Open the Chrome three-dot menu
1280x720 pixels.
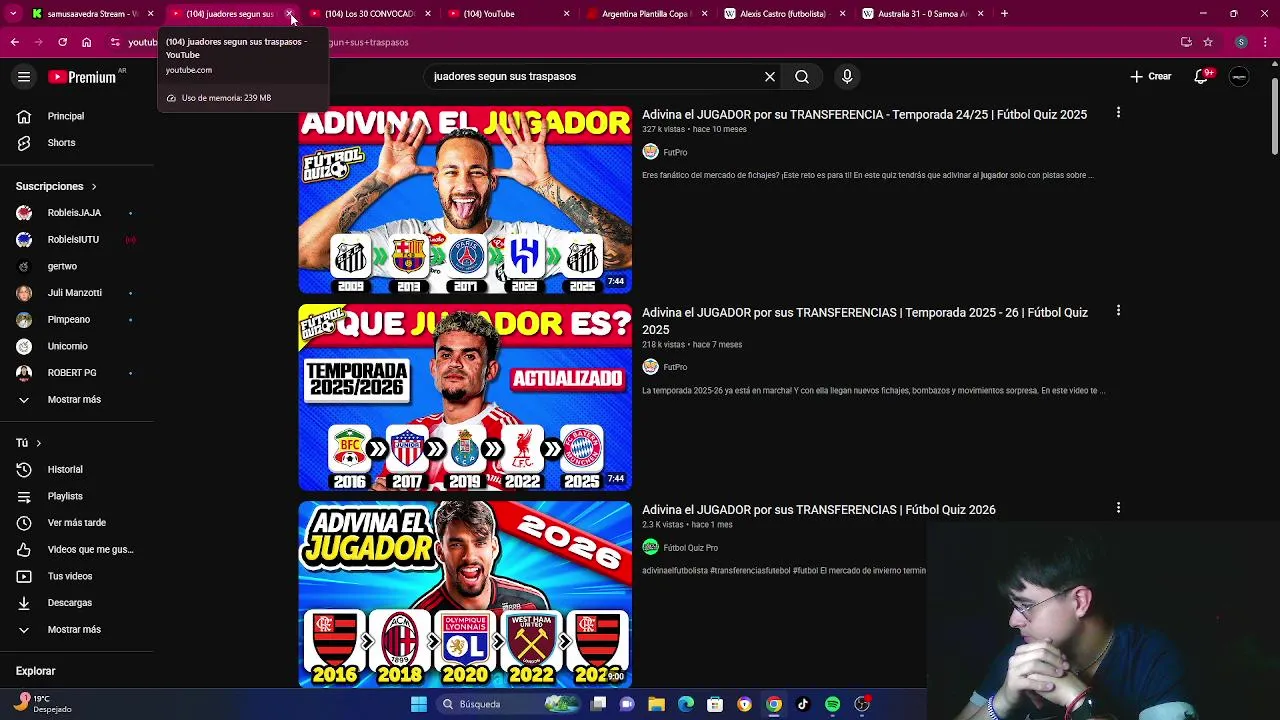[x=1264, y=42]
